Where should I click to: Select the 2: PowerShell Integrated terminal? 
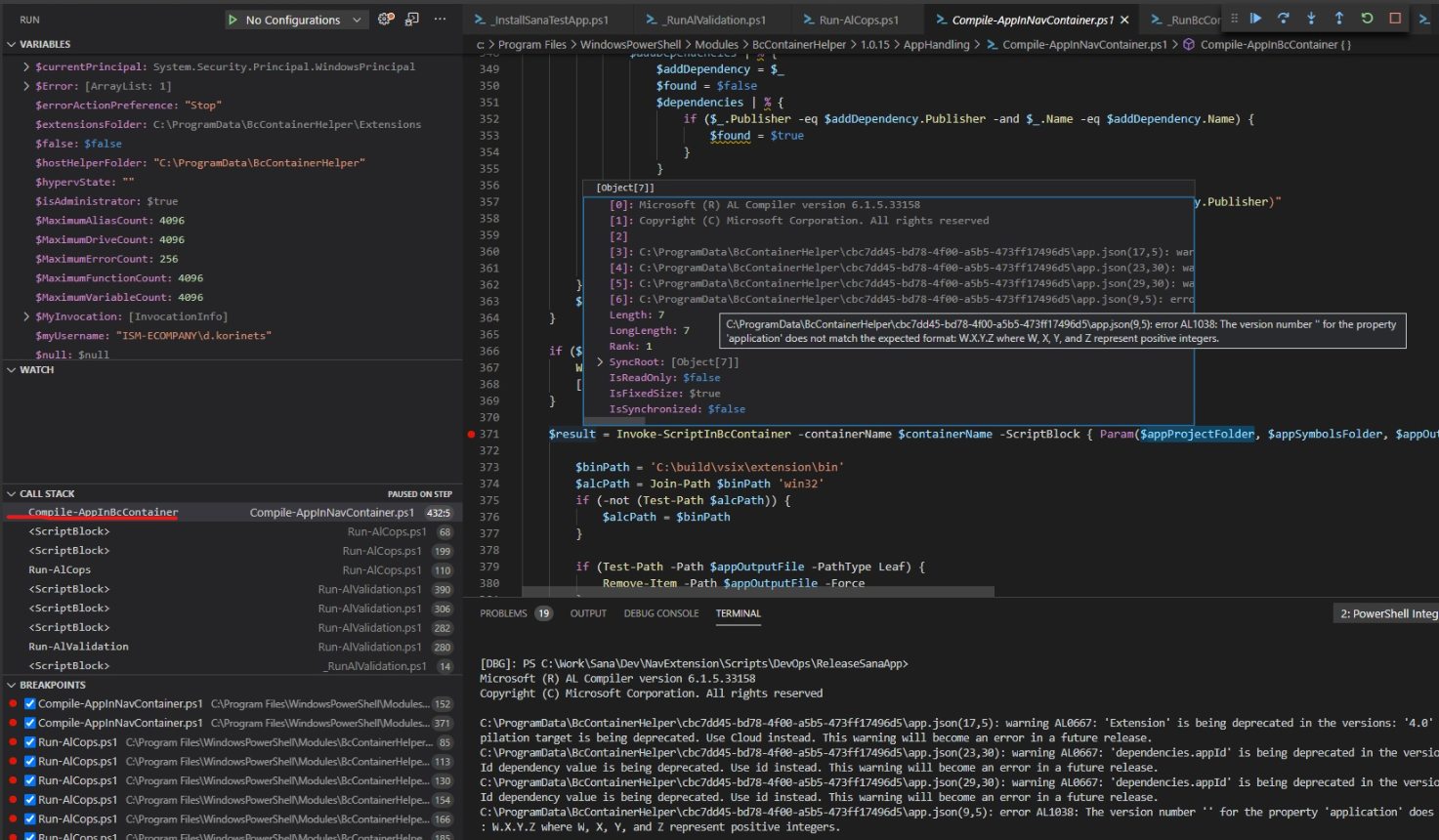coord(1386,613)
